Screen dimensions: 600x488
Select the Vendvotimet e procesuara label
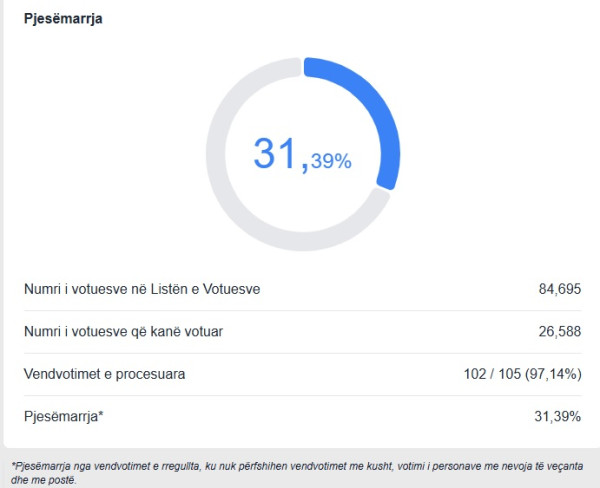[105, 374]
